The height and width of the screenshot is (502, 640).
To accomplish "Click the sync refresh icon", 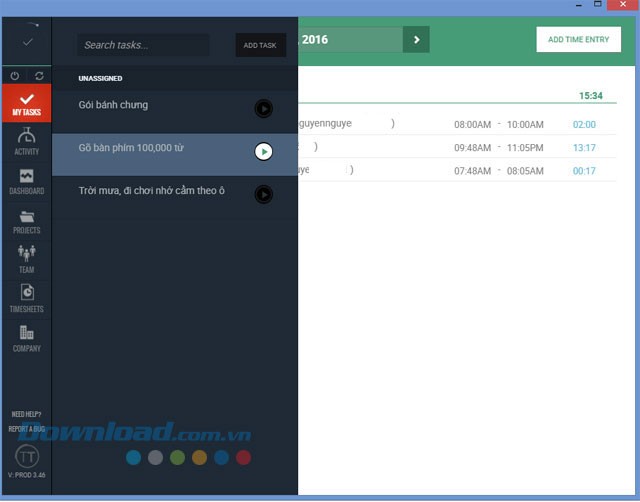I will coord(39,76).
